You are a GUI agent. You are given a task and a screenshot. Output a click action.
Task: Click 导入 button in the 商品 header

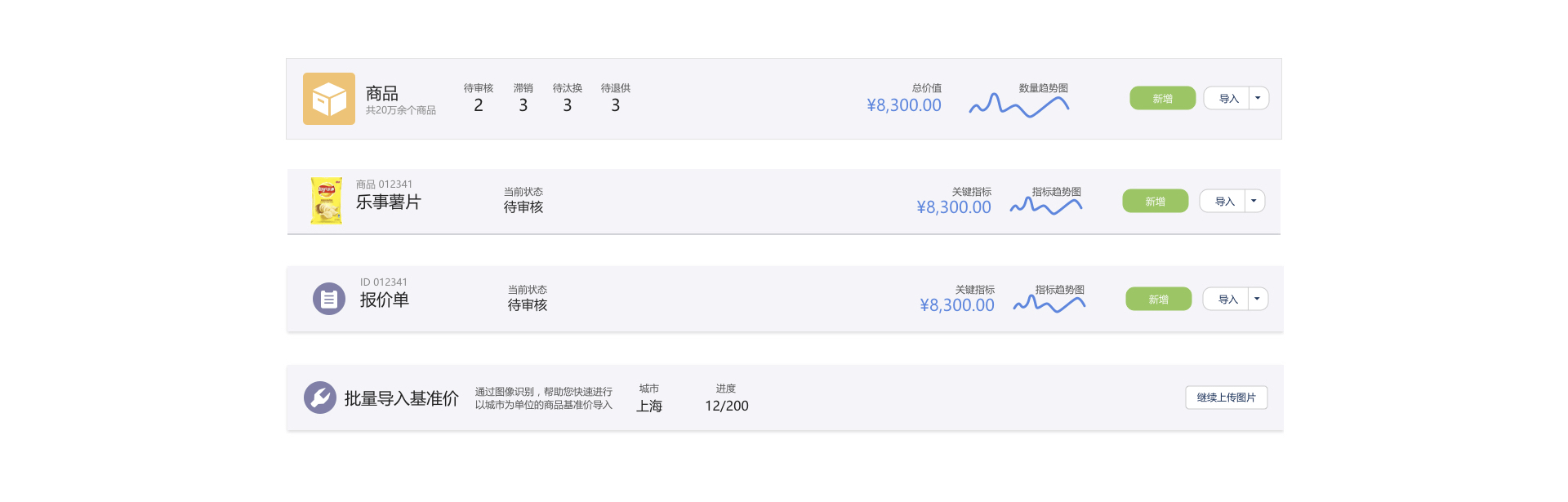[x=1227, y=99]
